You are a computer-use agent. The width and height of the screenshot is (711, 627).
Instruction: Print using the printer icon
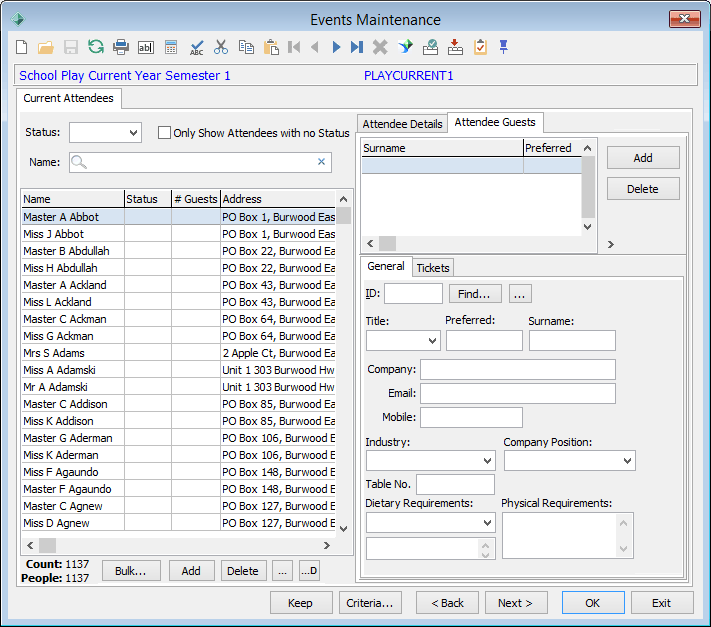point(121,47)
